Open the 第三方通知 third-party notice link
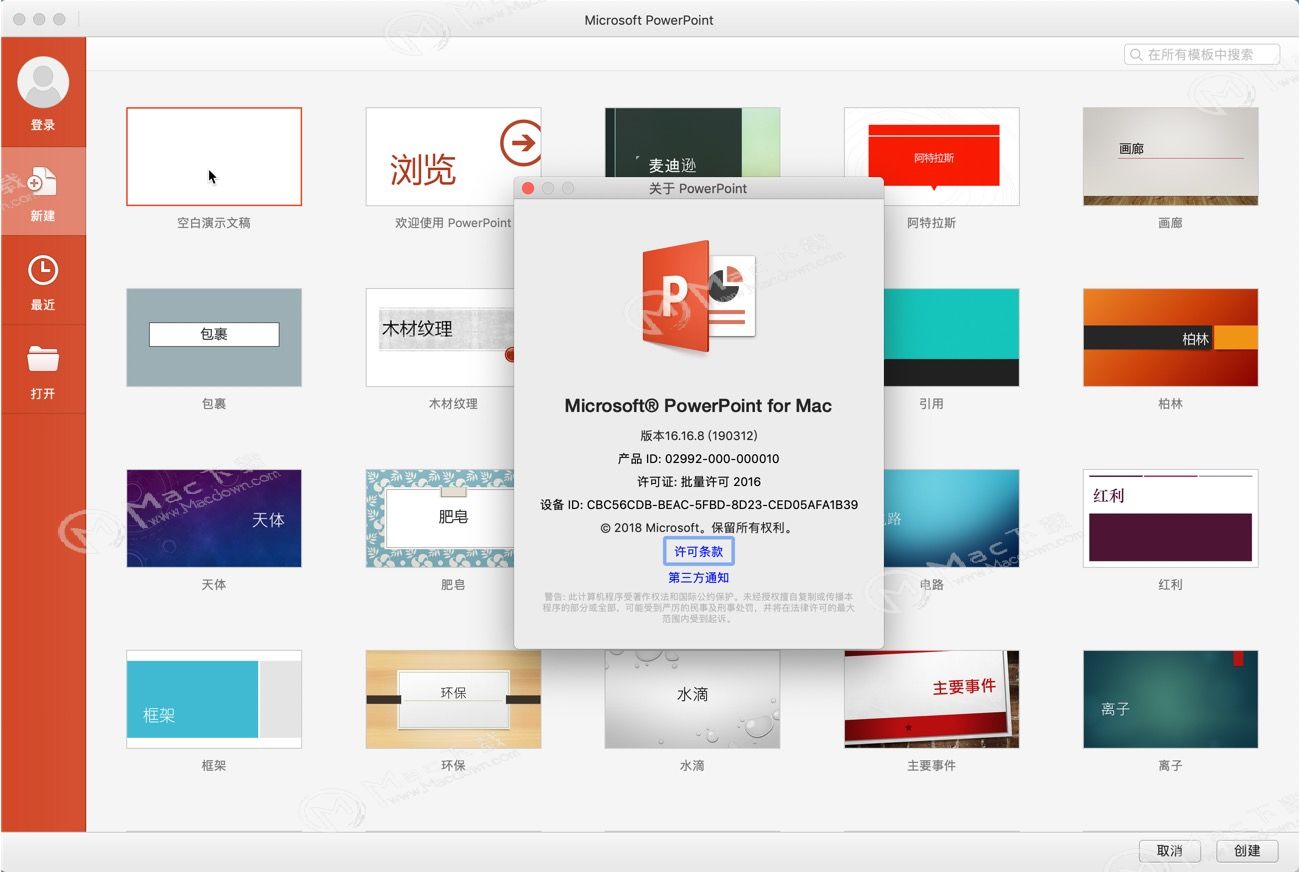 tap(699, 578)
